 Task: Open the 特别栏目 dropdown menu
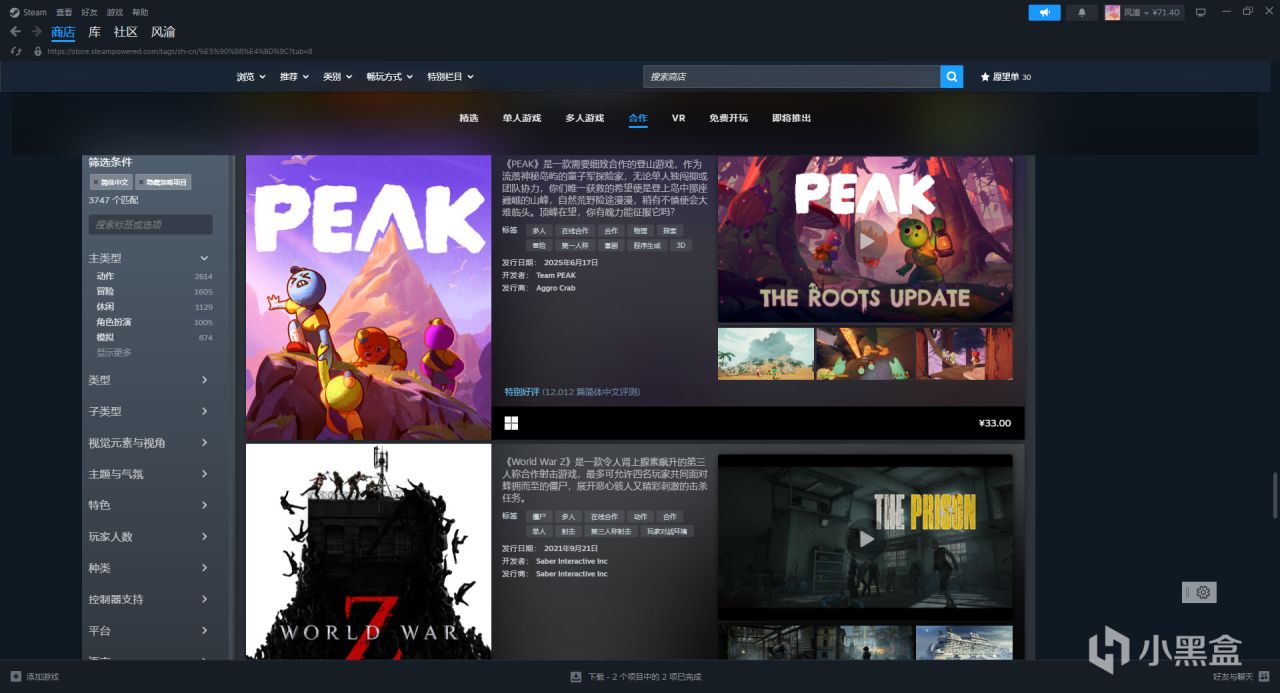(x=450, y=77)
